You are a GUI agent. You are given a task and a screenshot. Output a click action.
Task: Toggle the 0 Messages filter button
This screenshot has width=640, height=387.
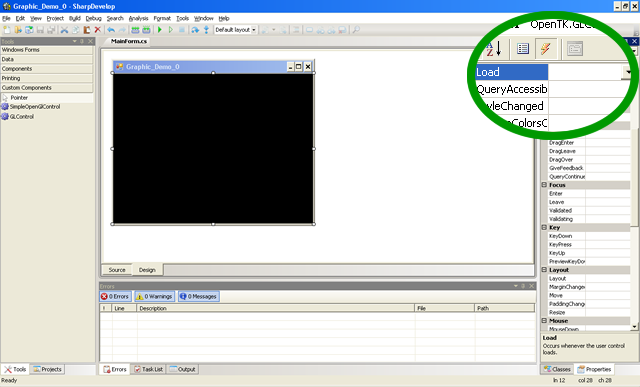(198, 296)
